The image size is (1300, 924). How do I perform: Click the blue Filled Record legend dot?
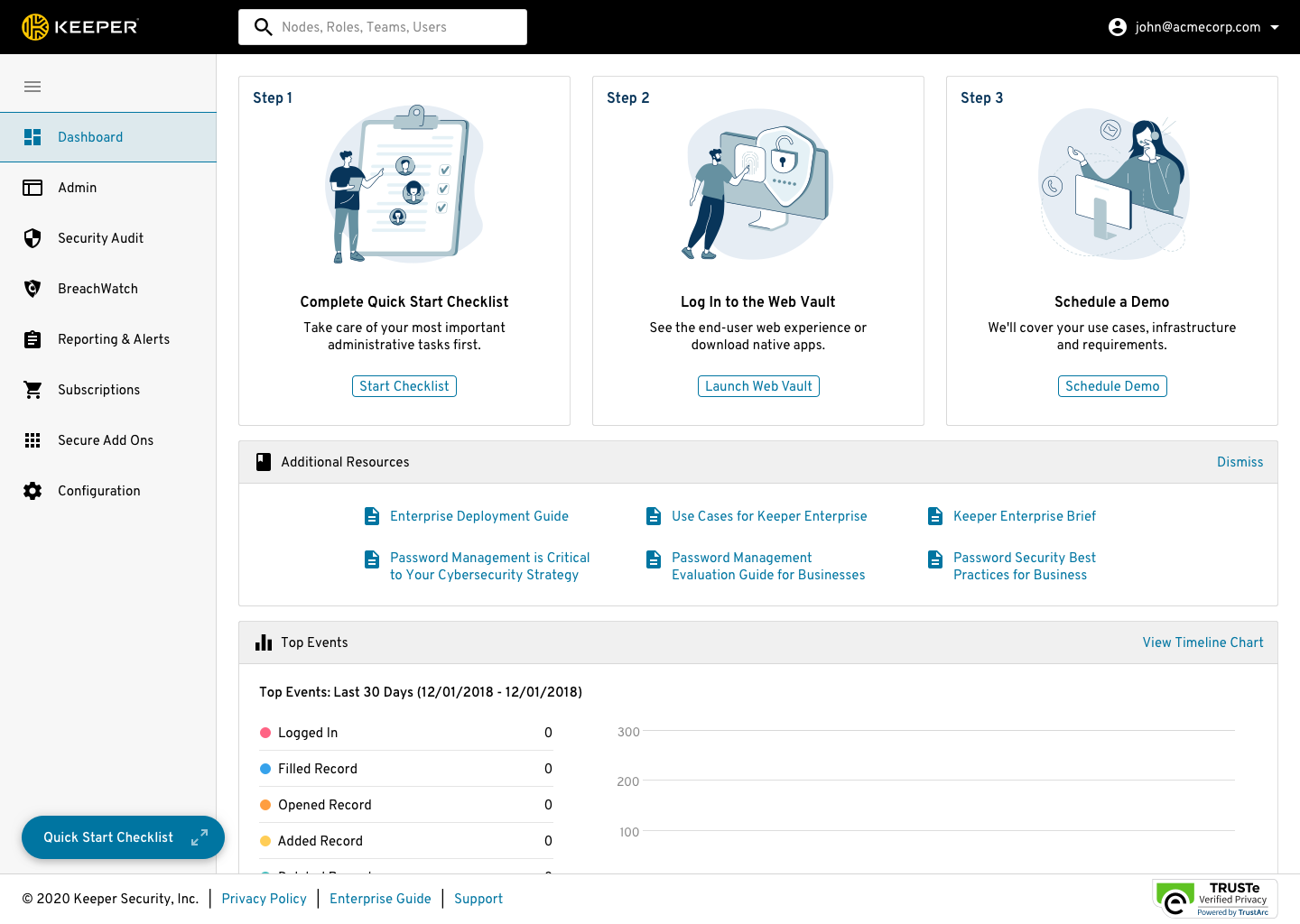(x=265, y=769)
